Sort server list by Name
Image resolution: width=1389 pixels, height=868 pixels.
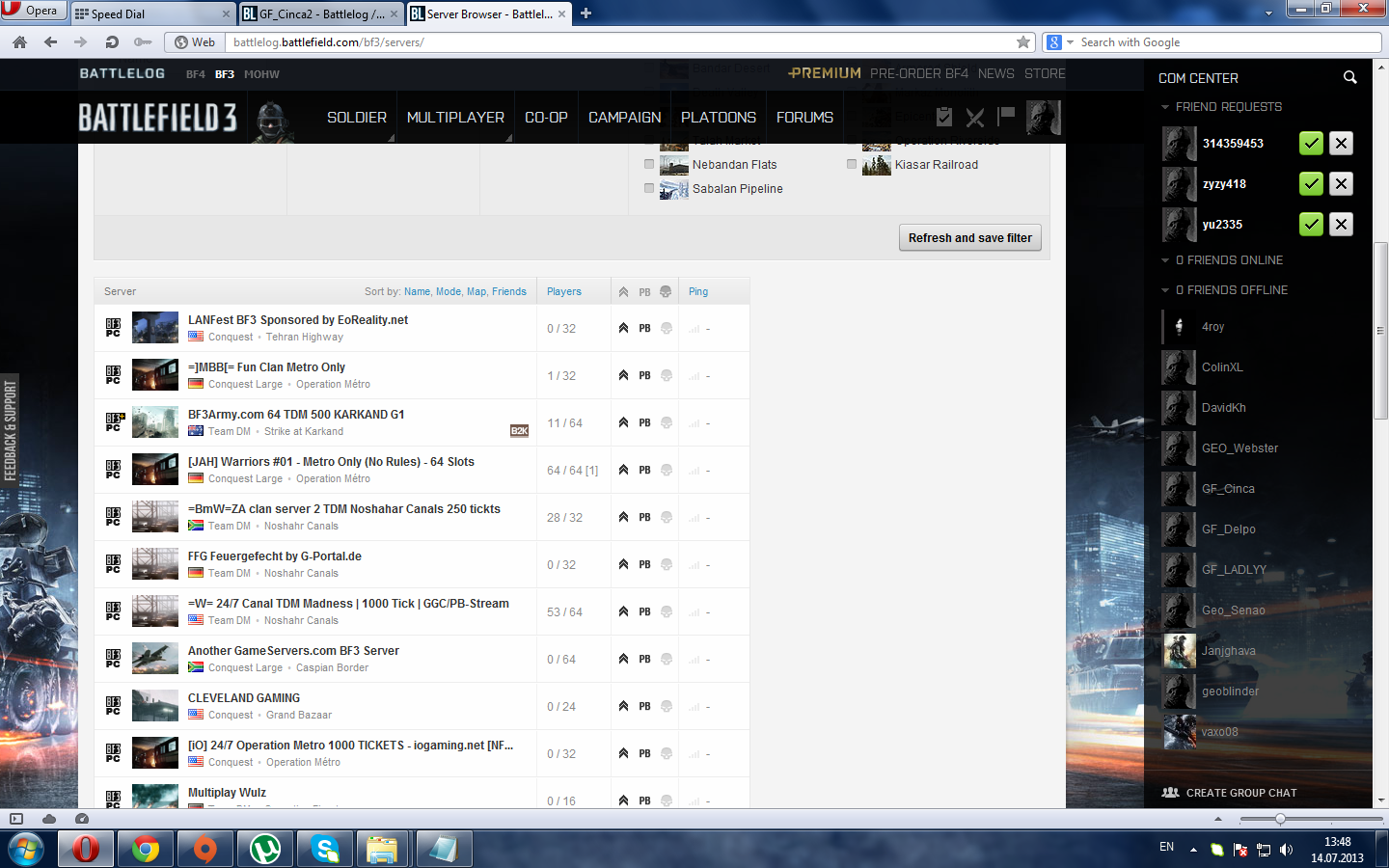(418, 291)
